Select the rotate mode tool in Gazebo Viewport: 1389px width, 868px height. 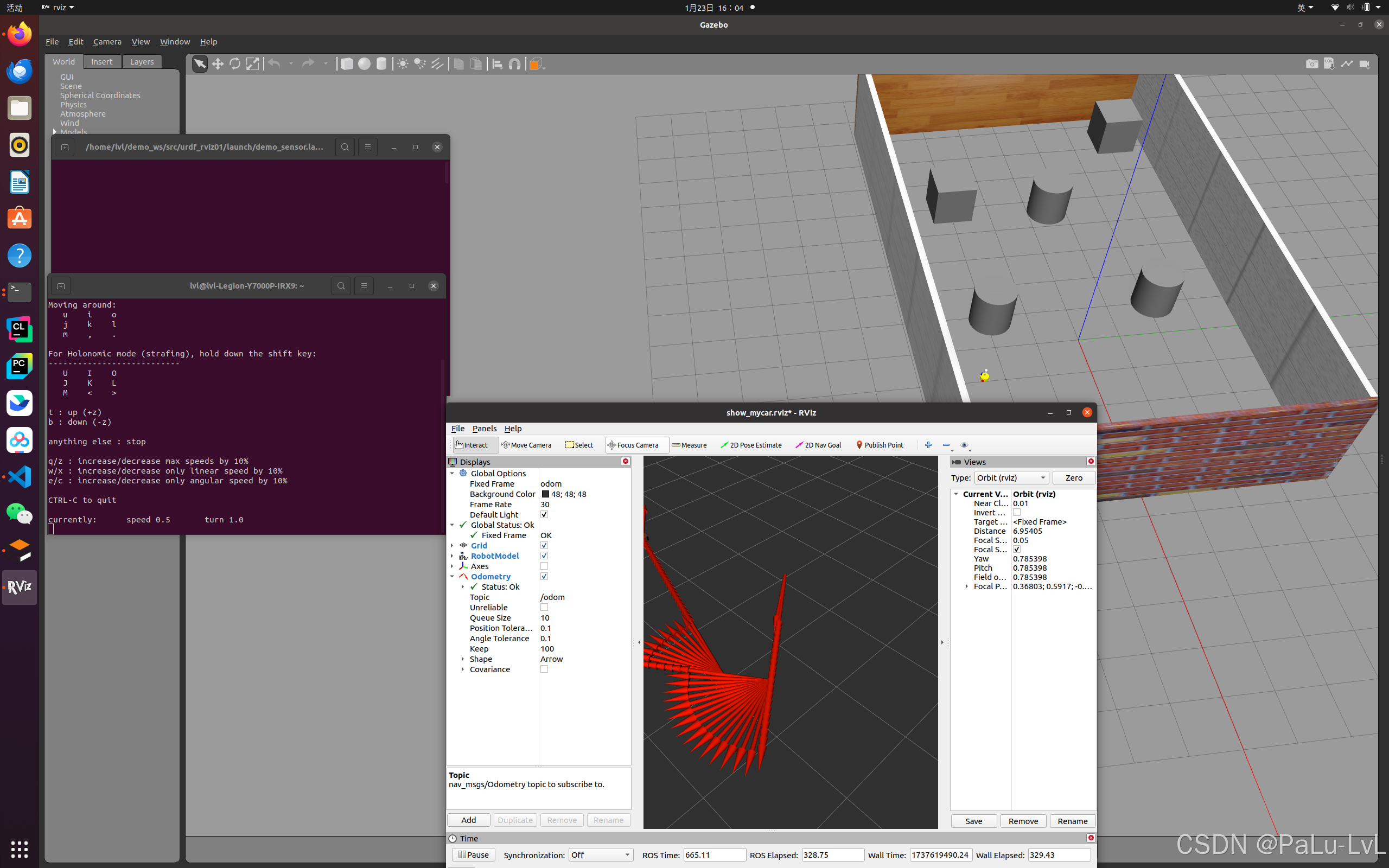tap(235, 63)
